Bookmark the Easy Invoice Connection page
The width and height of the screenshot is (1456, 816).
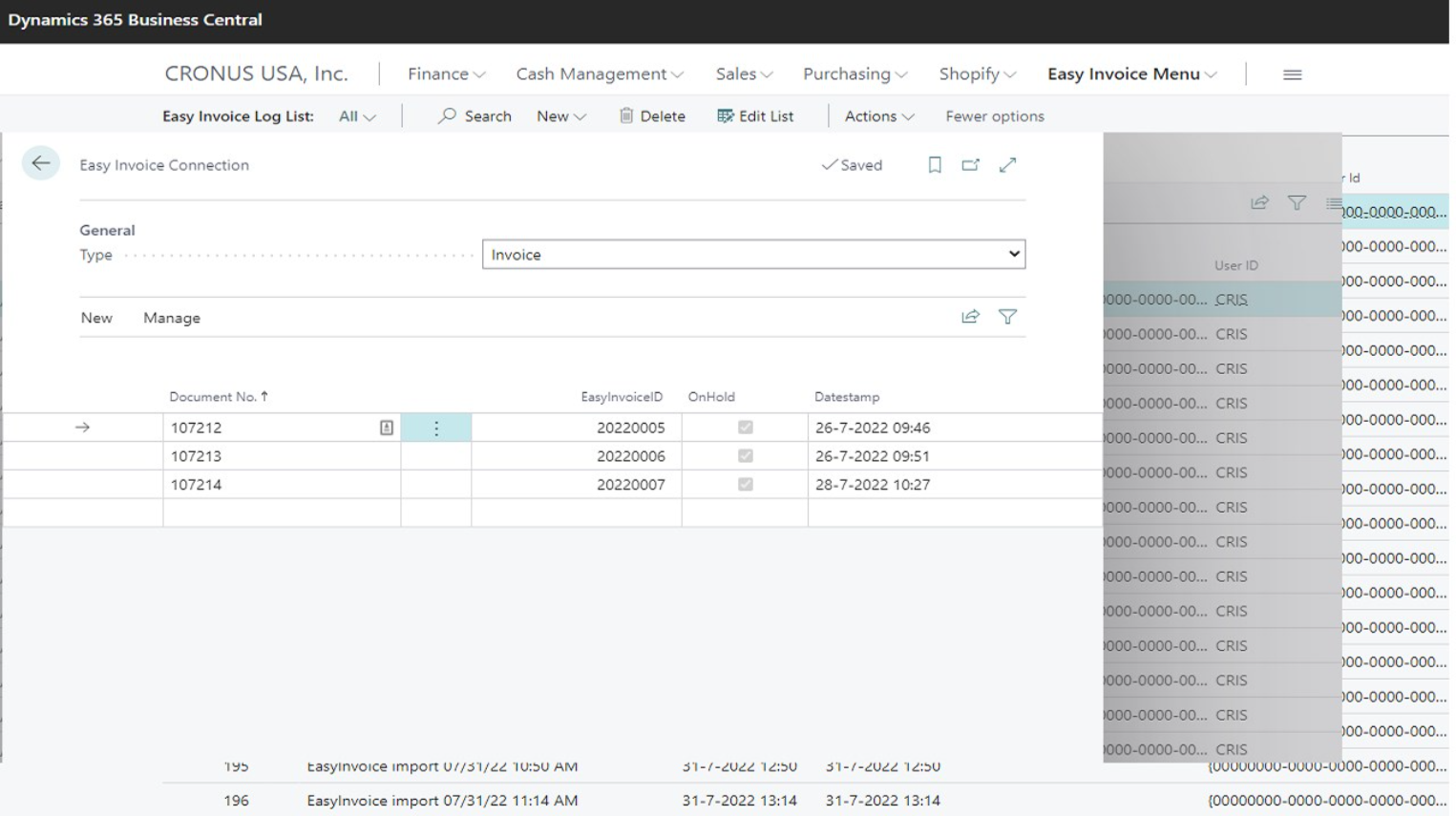point(935,165)
